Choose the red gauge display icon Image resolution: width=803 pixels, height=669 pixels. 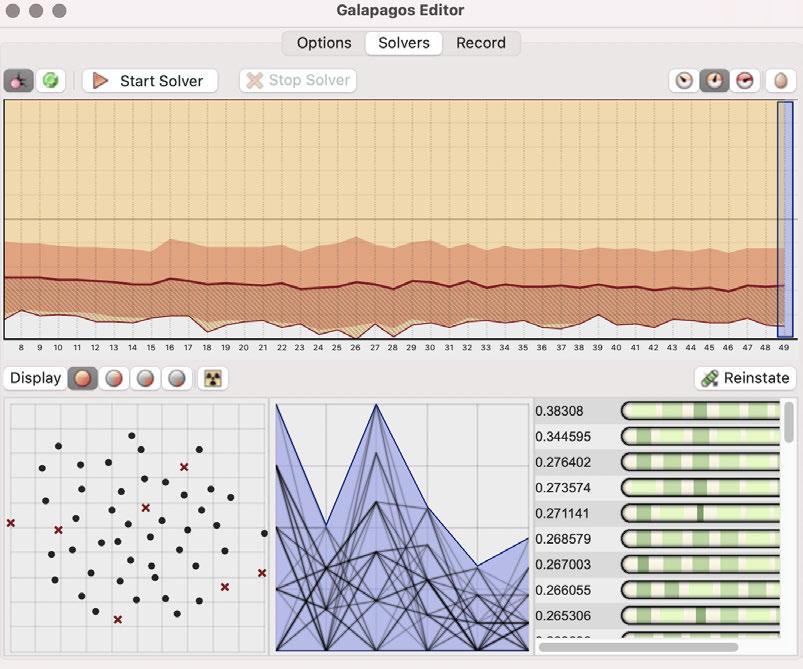click(x=744, y=80)
